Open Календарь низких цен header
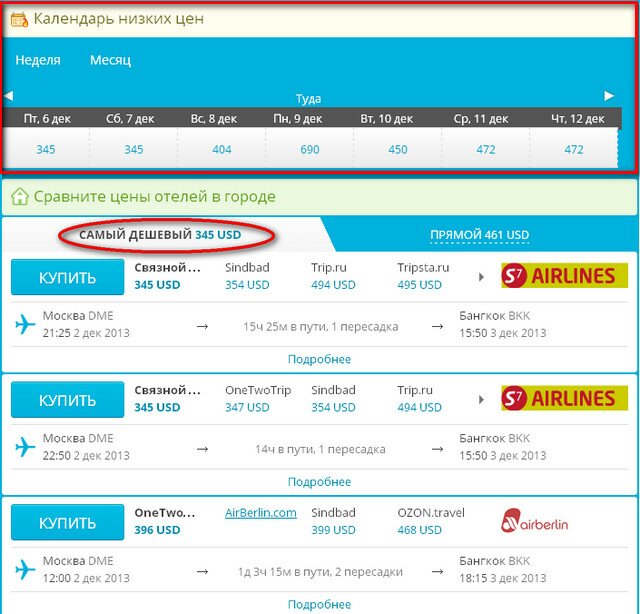Image resolution: width=640 pixels, height=614 pixels. 118,19
